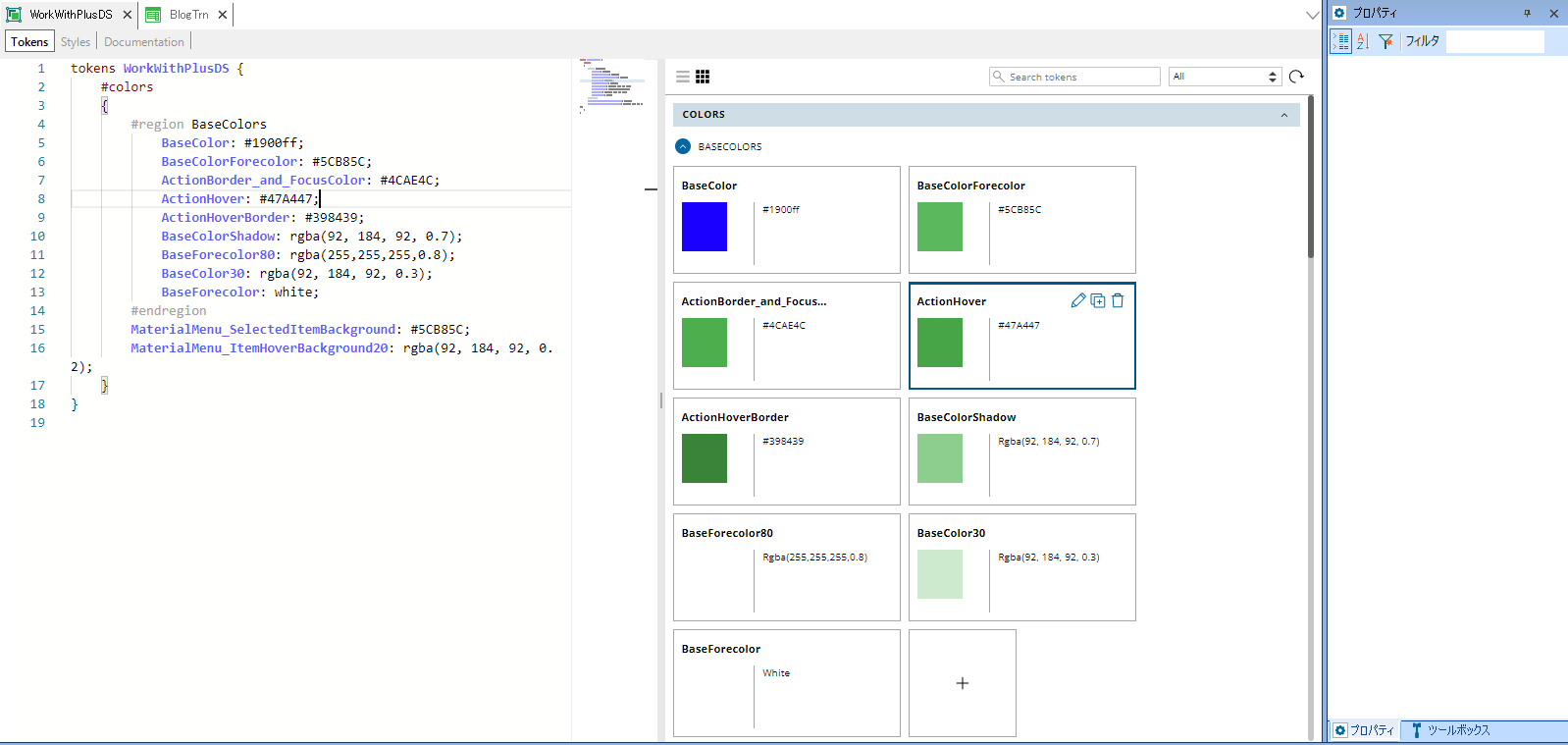This screenshot has height=745, width=1568.
Task: Duplicate the ActionHover token
Action: (x=1098, y=300)
